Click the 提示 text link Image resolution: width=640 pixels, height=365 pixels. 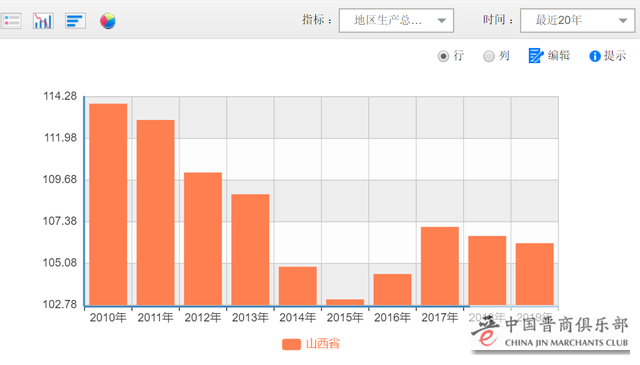[615, 56]
